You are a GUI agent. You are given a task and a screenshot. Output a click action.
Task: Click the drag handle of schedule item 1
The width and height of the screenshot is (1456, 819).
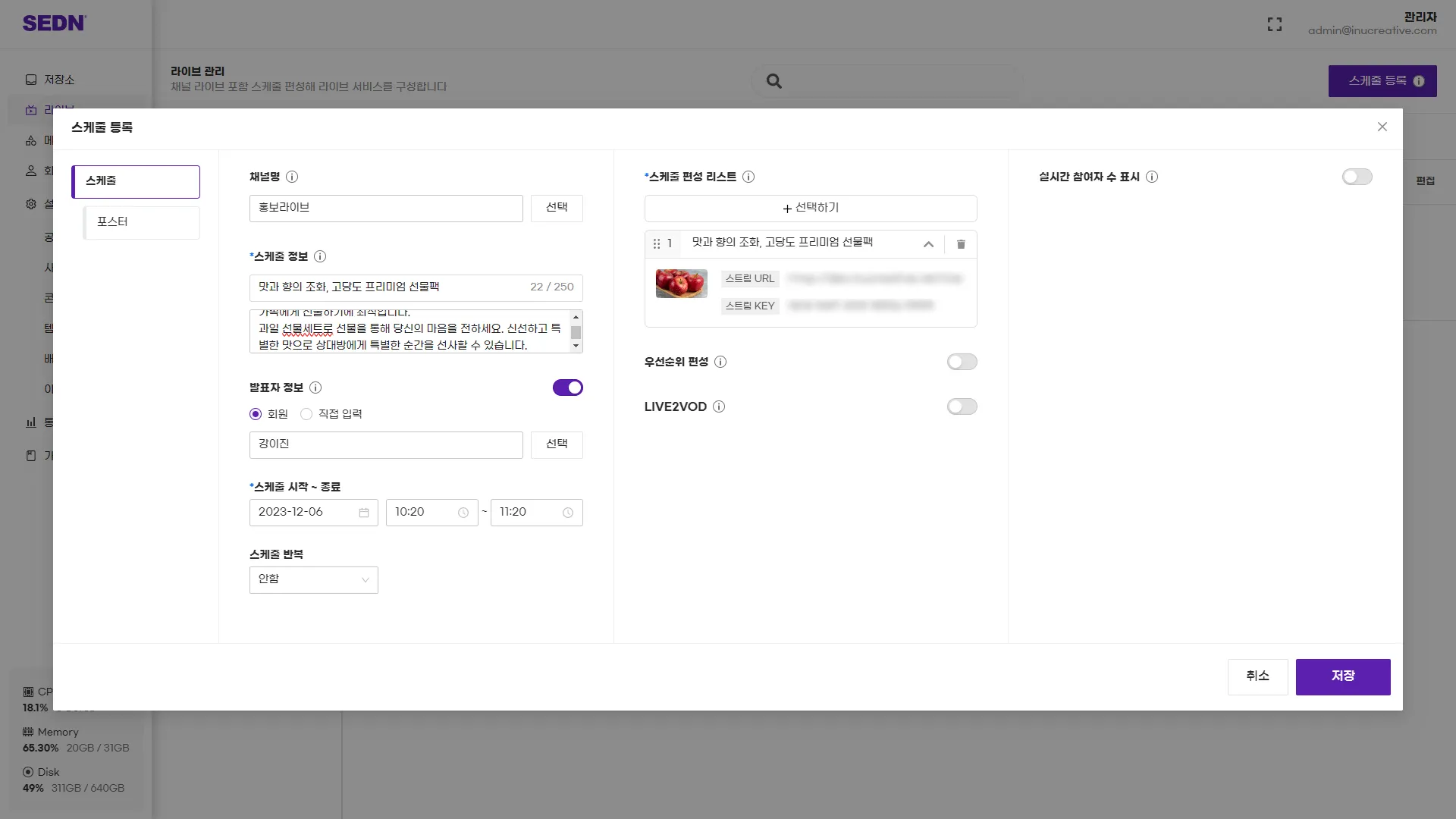[657, 244]
